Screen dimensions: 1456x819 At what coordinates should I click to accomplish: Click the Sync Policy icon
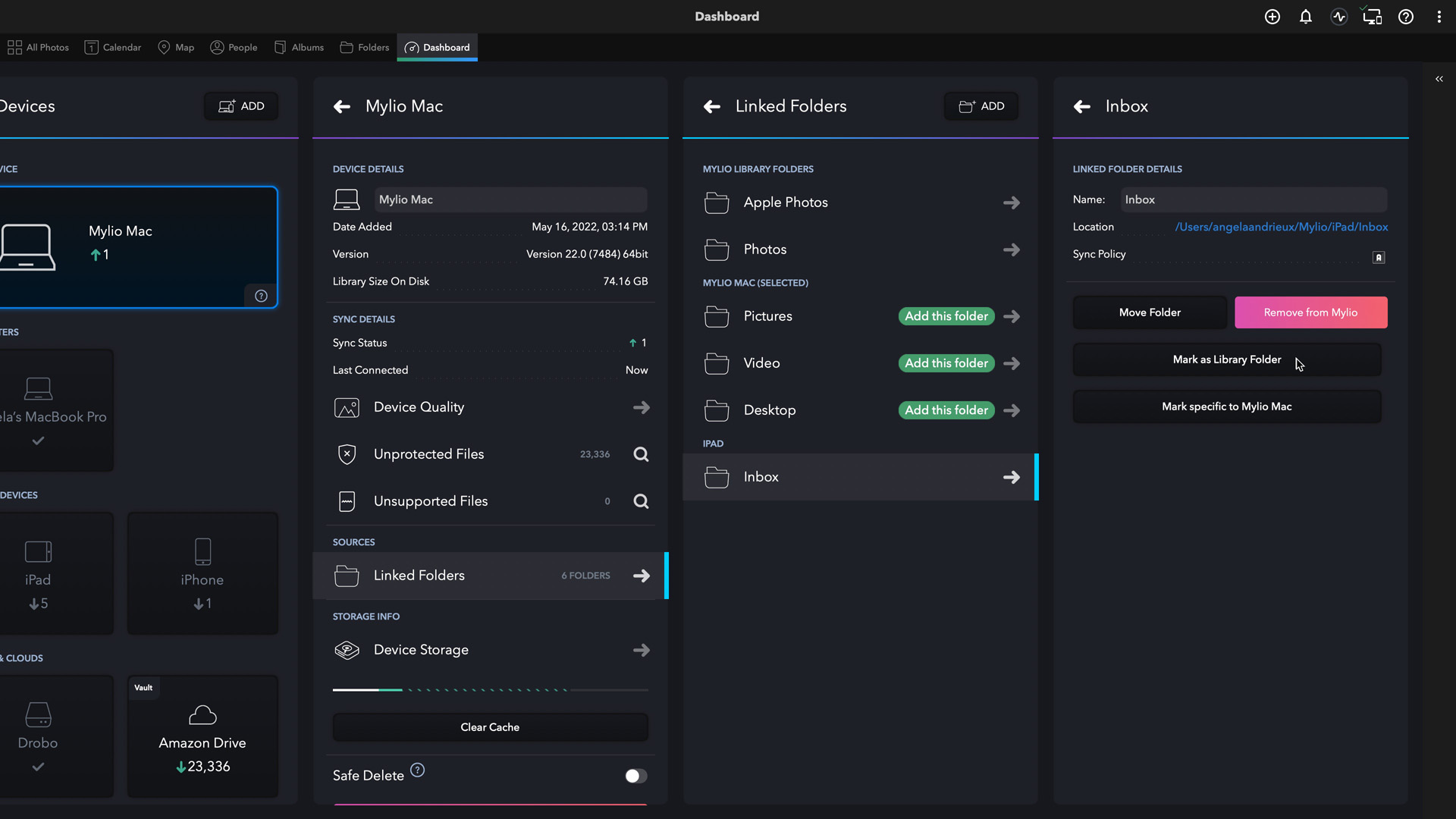(1379, 258)
